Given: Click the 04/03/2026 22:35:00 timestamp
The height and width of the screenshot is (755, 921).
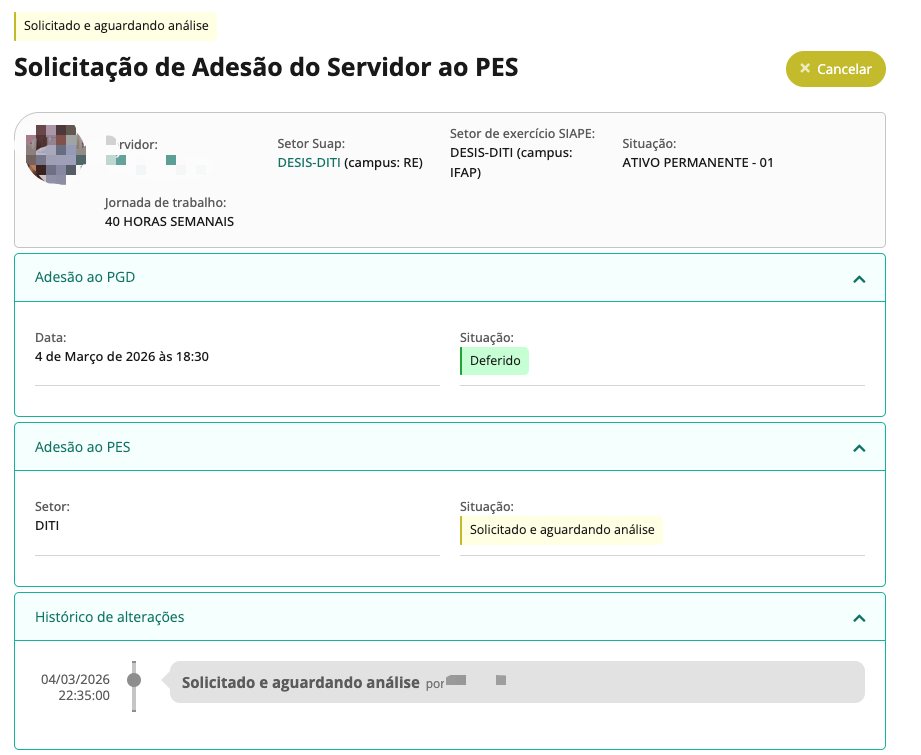Looking at the screenshot, I should [x=75, y=687].
